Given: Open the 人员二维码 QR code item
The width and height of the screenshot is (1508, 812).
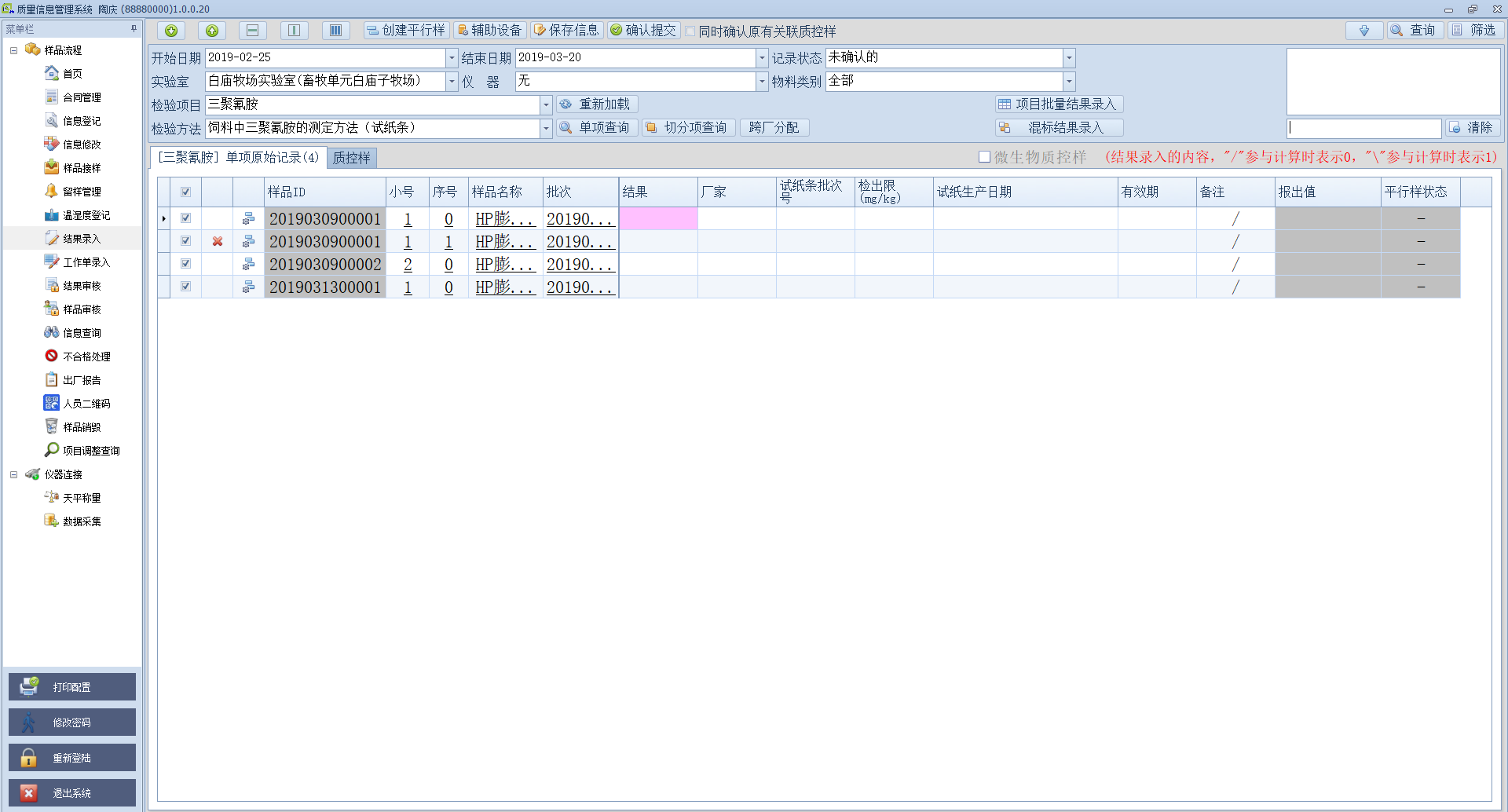Looking at the screenshot, I should click(x=86, y=404).
